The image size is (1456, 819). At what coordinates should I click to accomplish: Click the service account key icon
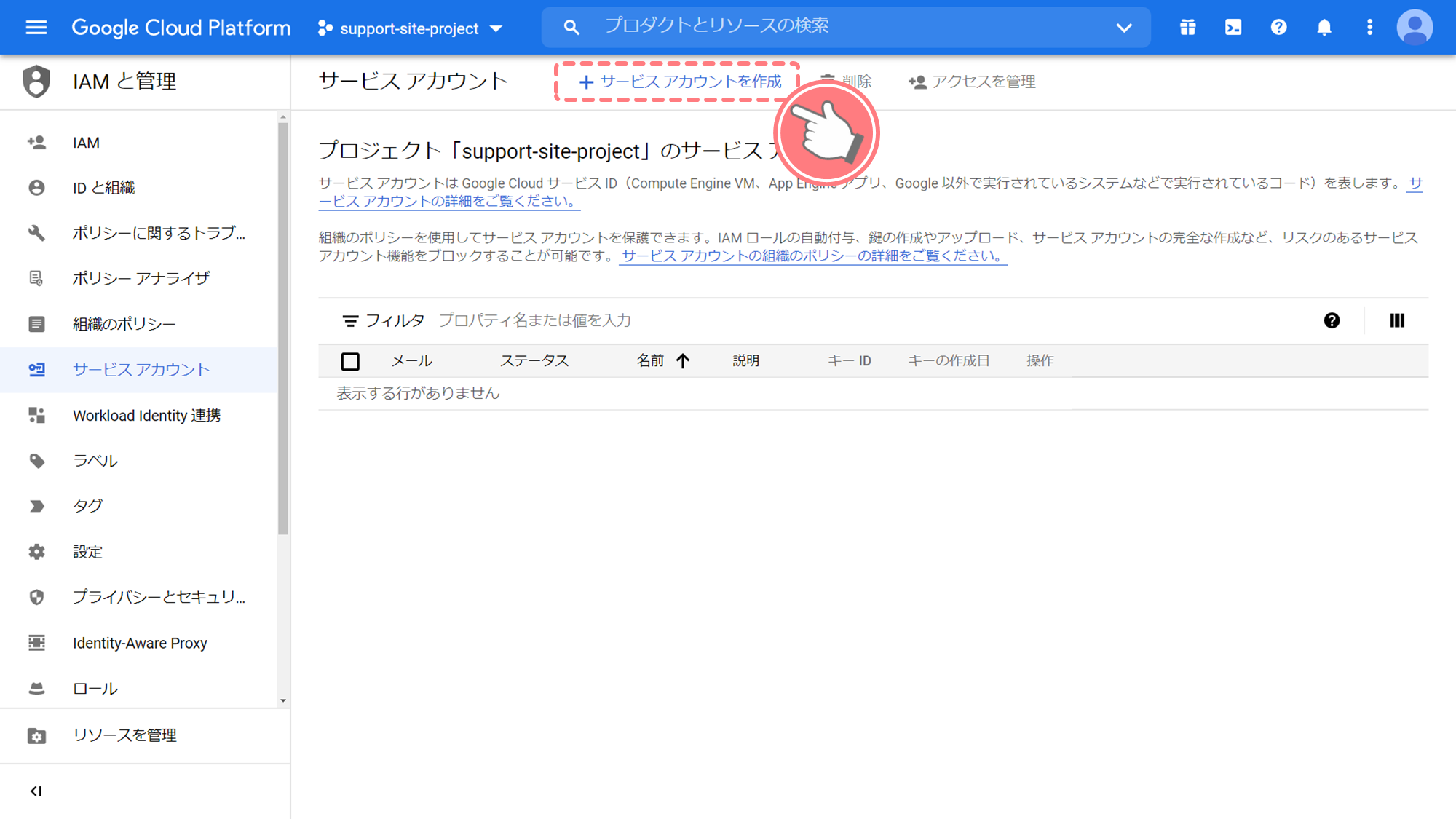pos(36,370)
